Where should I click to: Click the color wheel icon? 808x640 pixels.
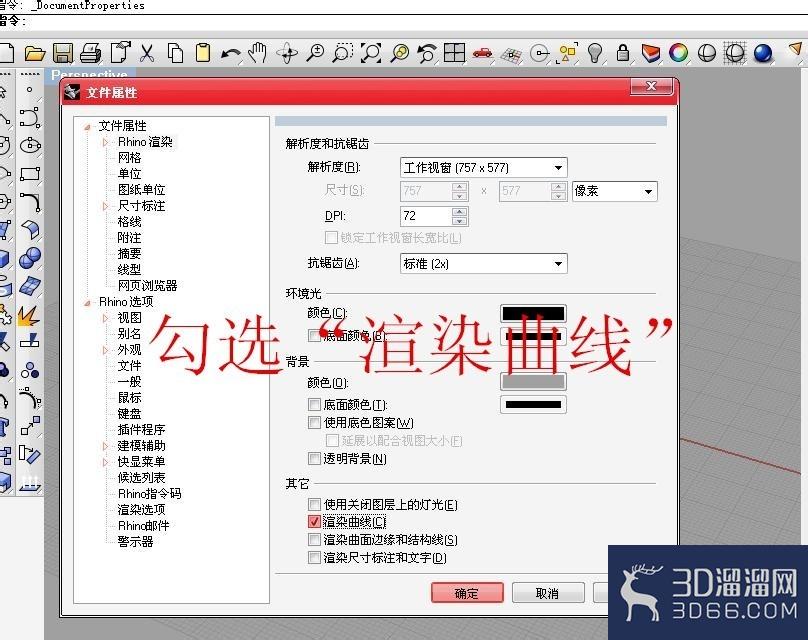tap(679, 53)
